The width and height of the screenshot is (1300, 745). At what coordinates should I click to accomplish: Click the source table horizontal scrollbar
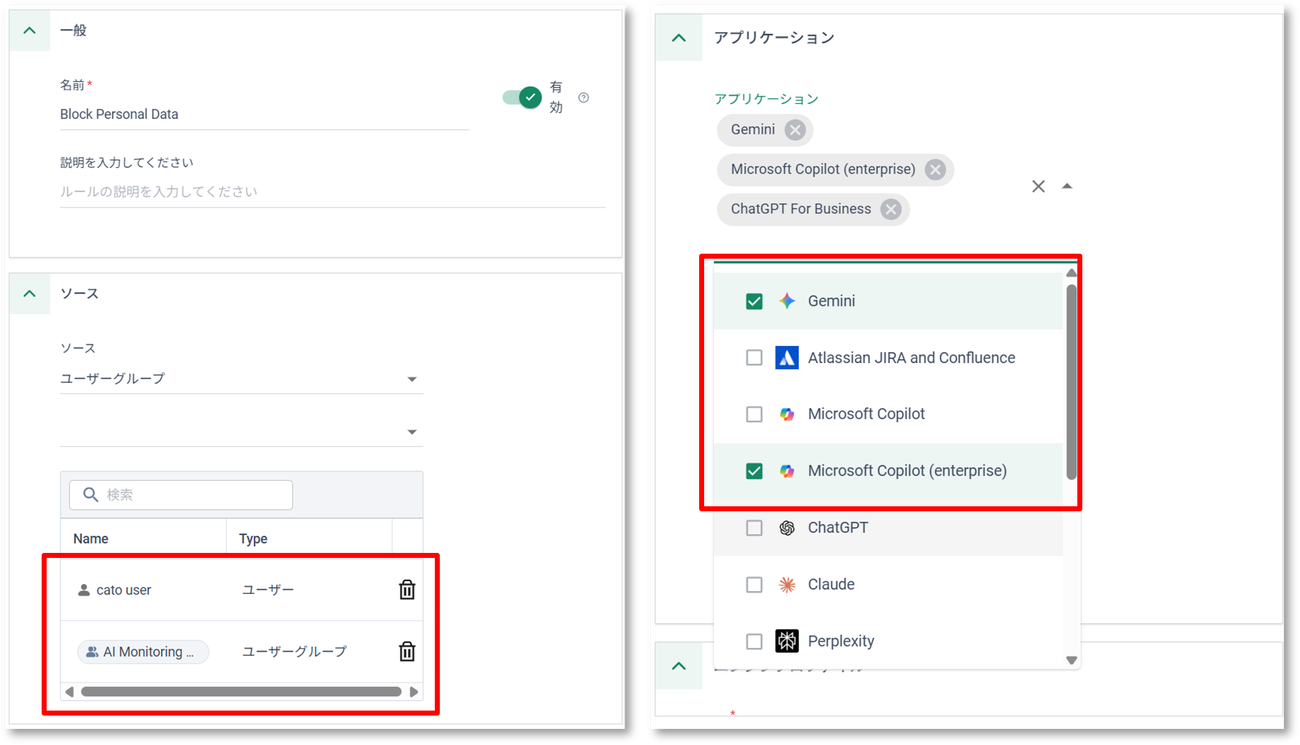(241, 691)
